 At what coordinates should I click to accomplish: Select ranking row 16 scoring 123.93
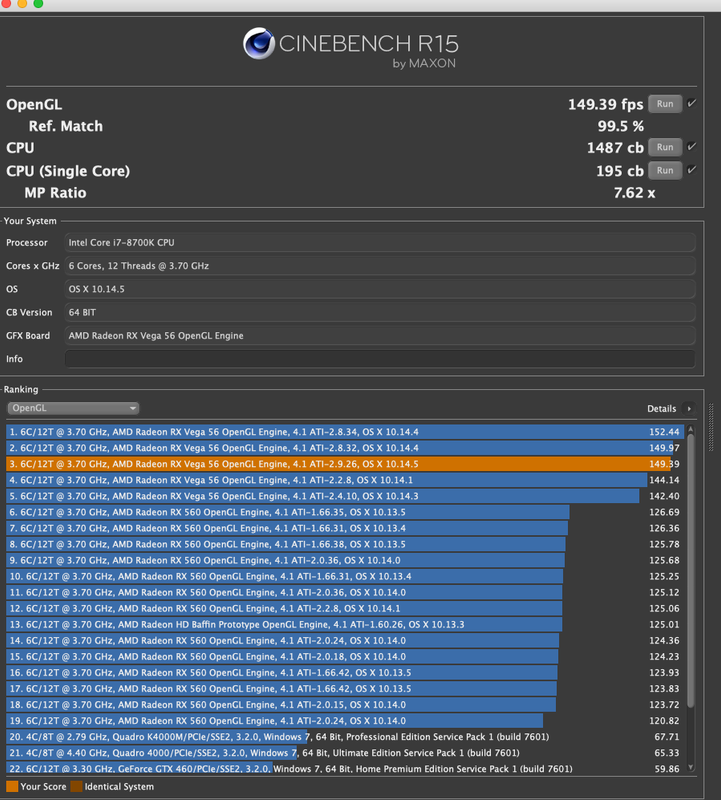tap(345, 673)
